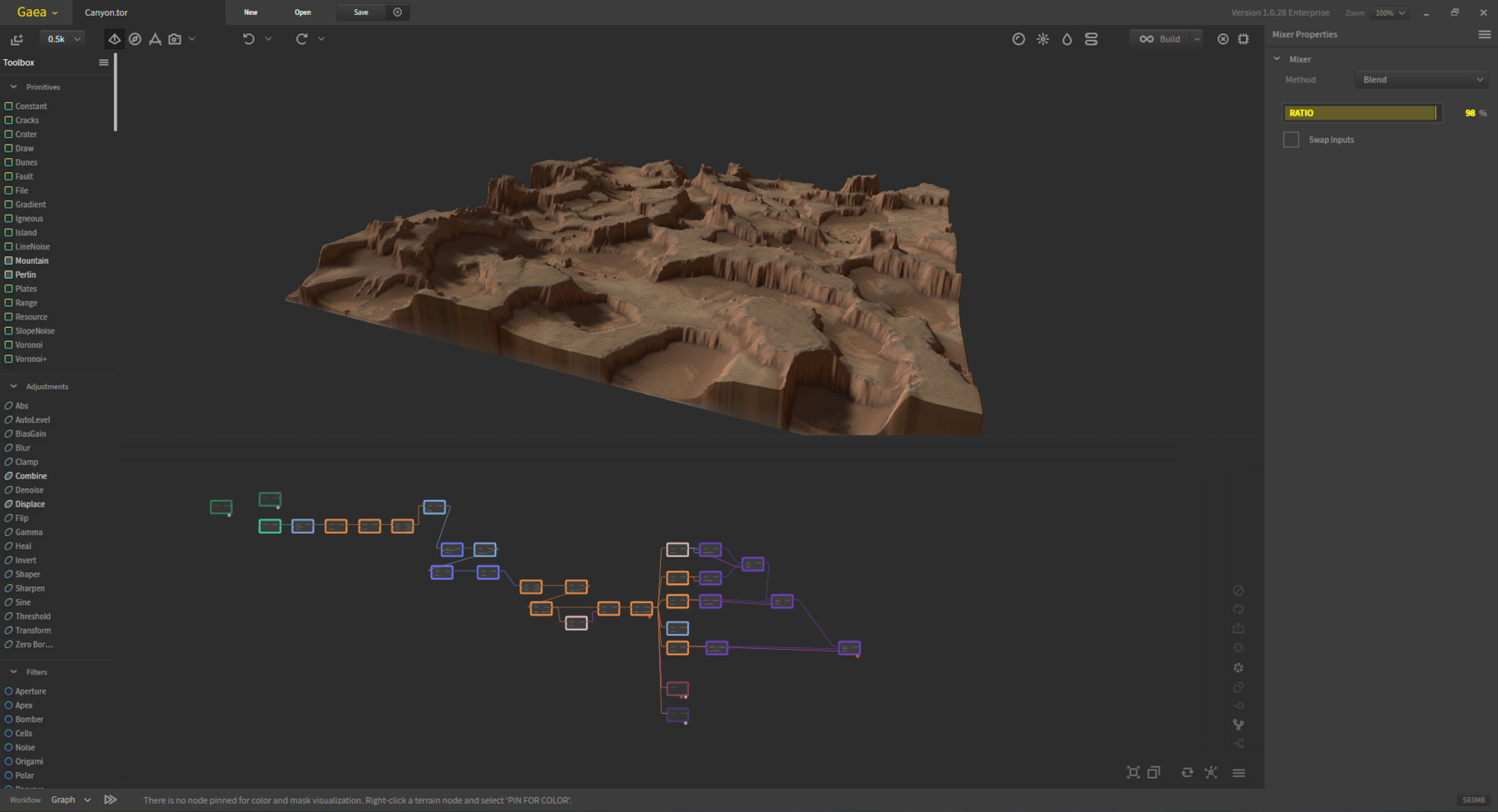Enable the Swap Inputs checkbox

1291,139
